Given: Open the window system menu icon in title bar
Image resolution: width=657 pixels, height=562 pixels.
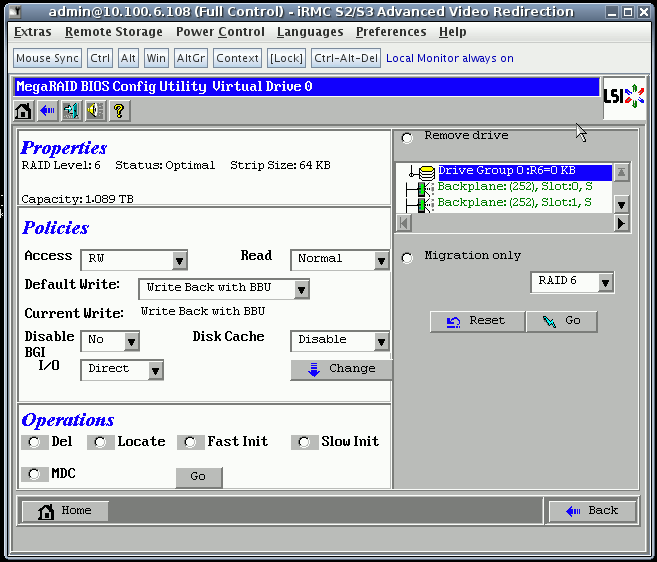Looking at the screenshot, I should [x=15, y=11].
